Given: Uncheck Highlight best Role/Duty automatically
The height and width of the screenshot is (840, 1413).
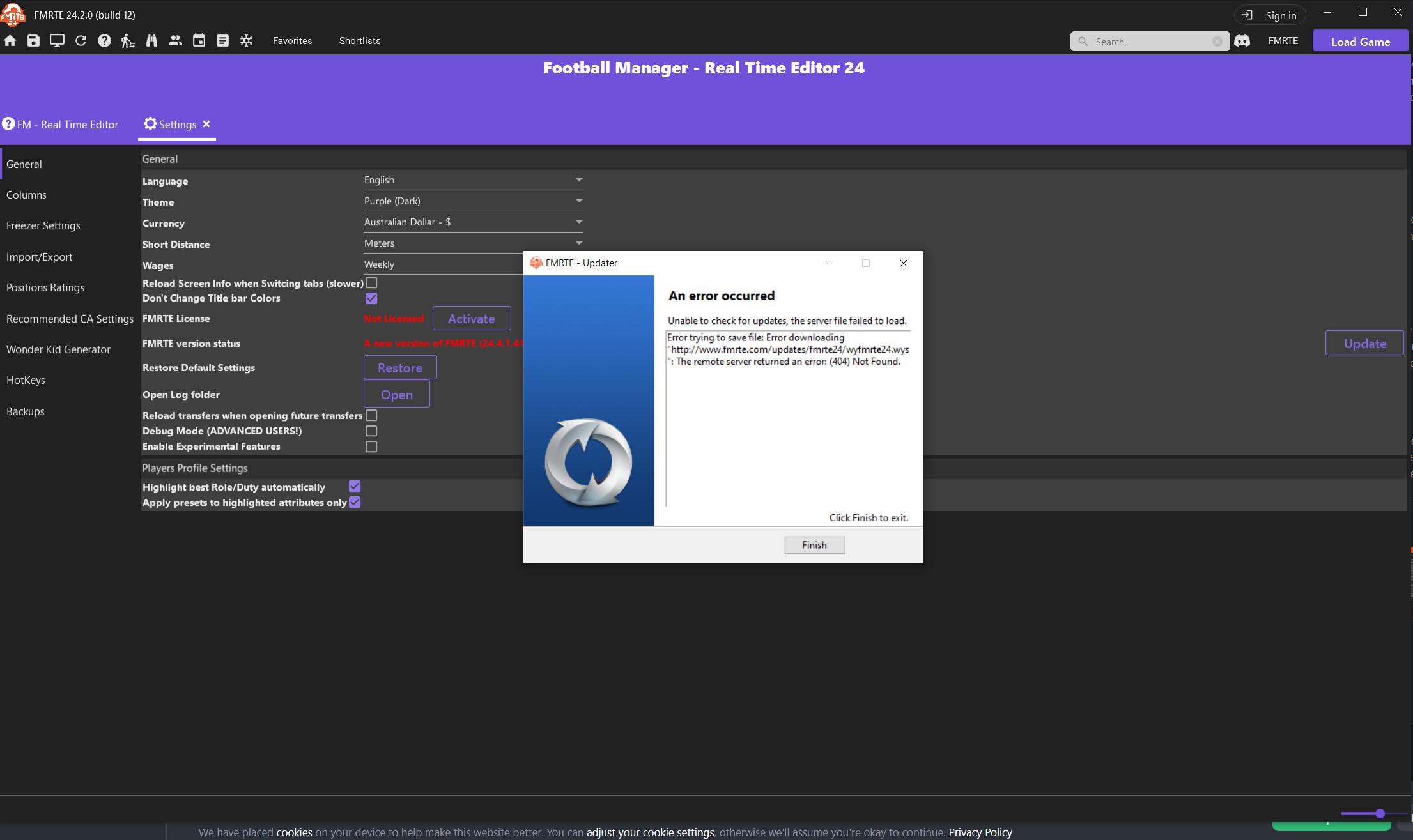Looking at the screenshot, I should 355,487.
